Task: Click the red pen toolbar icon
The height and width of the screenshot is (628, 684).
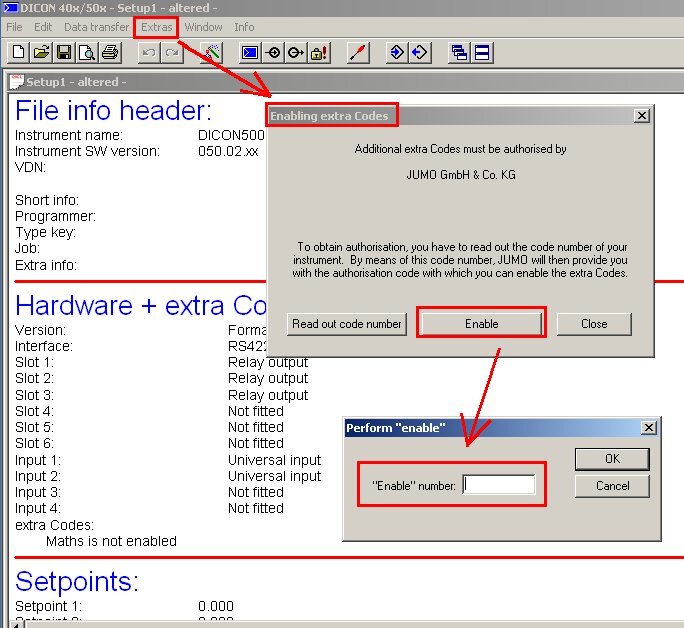Action: (358, 53)
